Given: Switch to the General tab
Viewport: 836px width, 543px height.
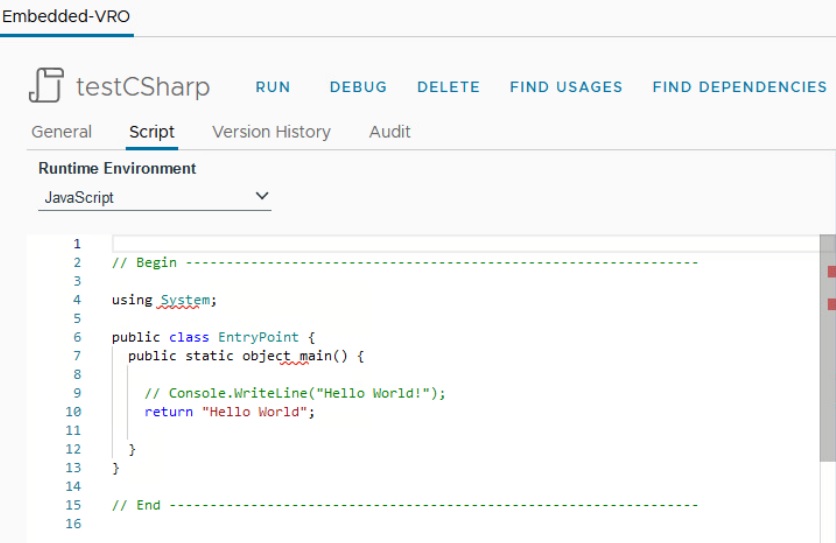Looking at the screenshot, I should (61, 132).
